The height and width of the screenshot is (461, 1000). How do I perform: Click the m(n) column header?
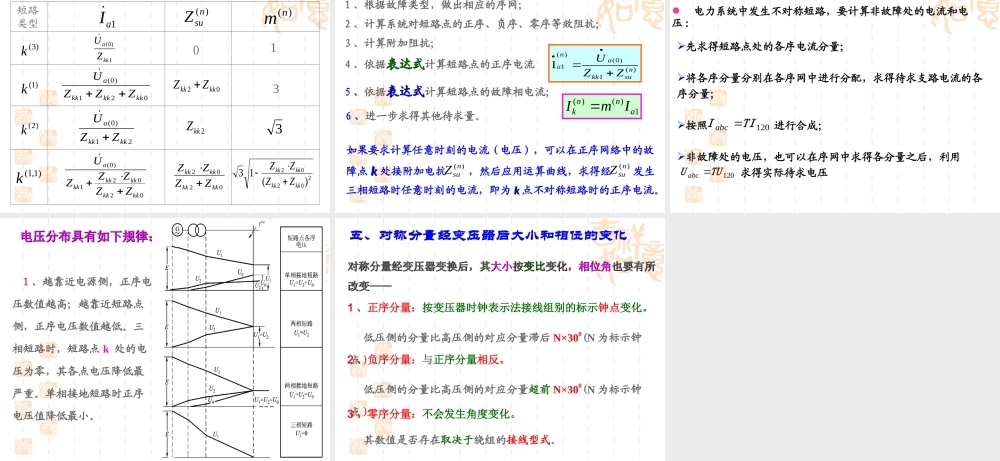(275, 17)
